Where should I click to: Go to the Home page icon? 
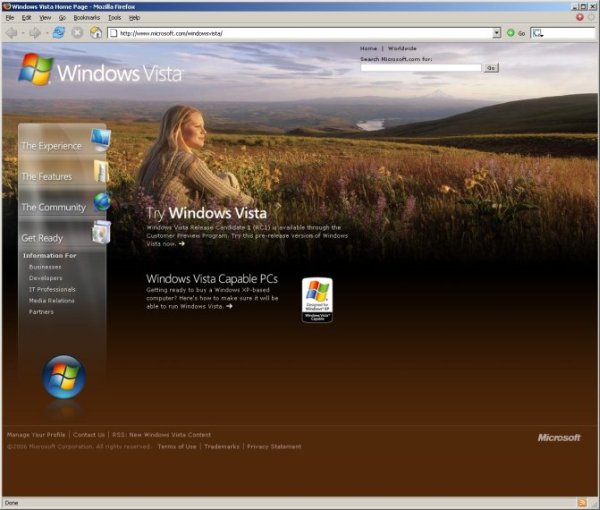pyautogui.click(x=96, y=33)
